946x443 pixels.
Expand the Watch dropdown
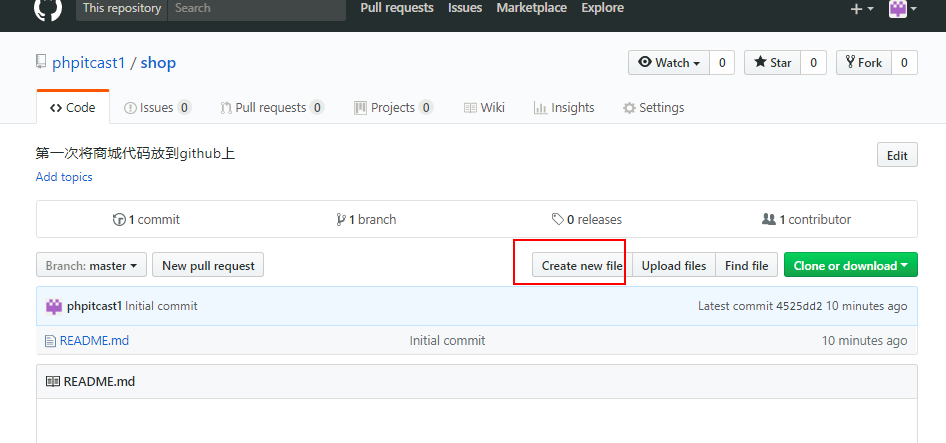tap(669, 63)
